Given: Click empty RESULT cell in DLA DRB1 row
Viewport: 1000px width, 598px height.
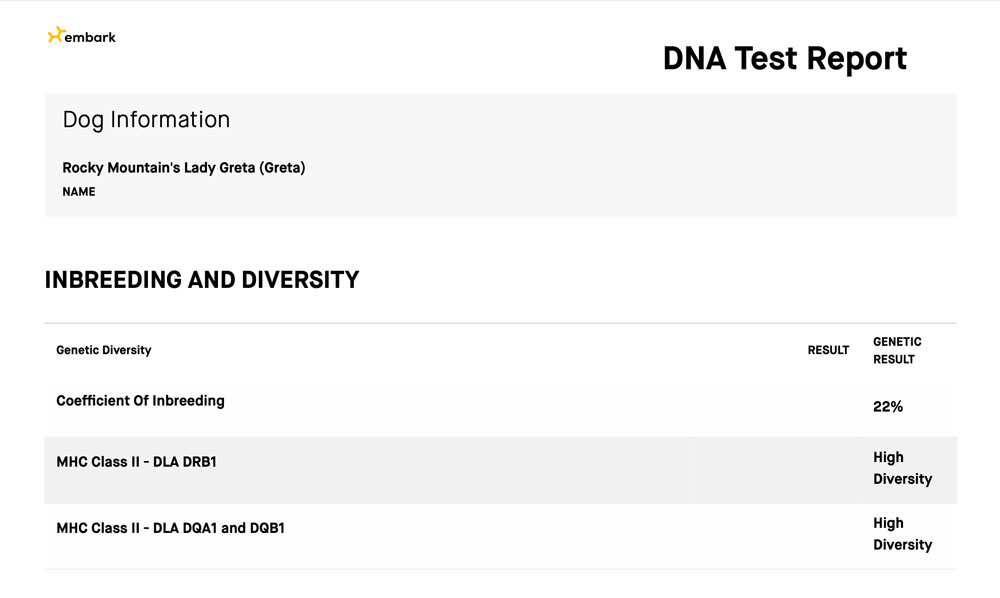Looking at the screenshot, I should click(828, 468).
